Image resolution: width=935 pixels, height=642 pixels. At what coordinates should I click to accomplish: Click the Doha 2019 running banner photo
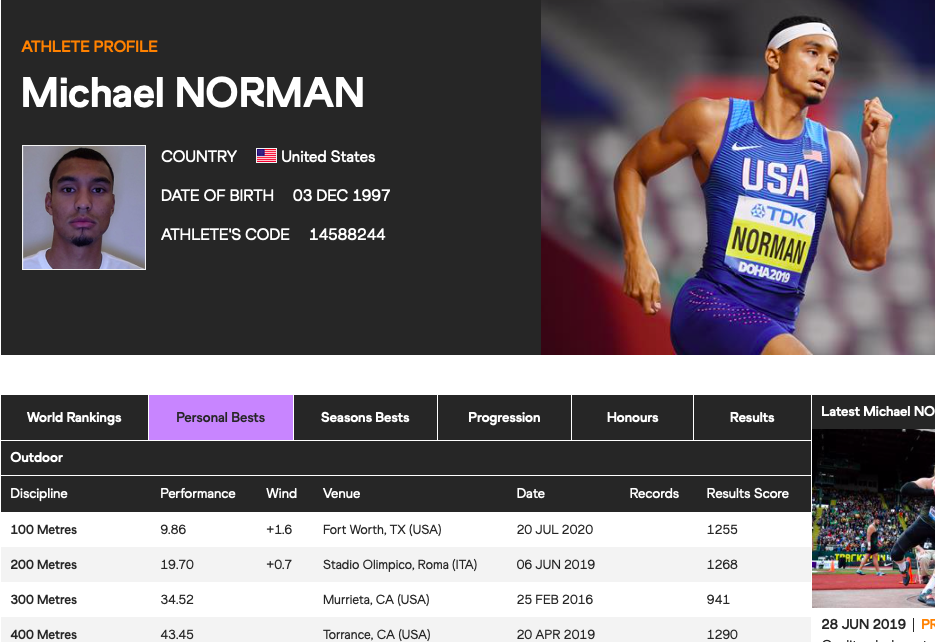(738, 177)
